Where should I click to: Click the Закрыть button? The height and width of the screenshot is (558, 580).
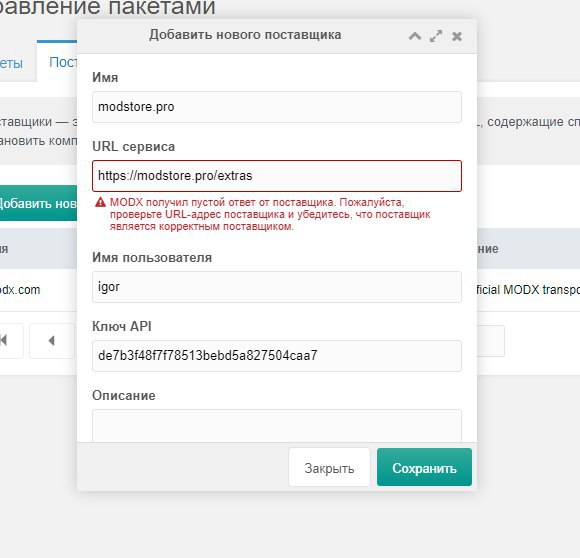pos(329,467)
